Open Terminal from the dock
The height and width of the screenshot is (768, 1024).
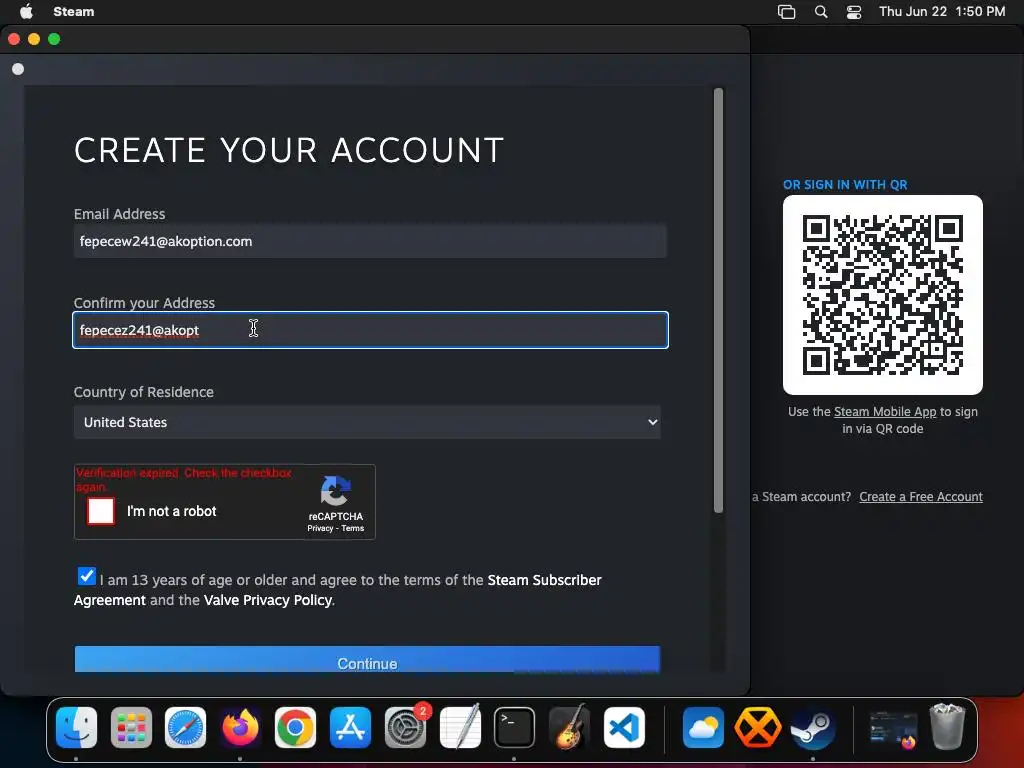515,727
